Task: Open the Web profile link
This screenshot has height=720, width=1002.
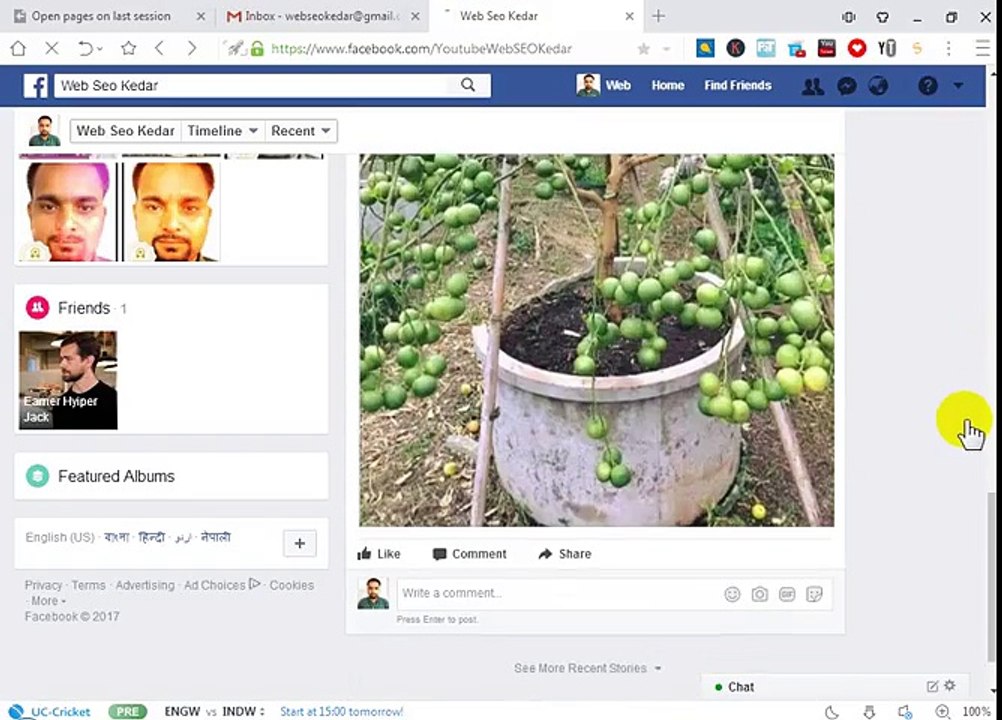Action: point(603,86)
